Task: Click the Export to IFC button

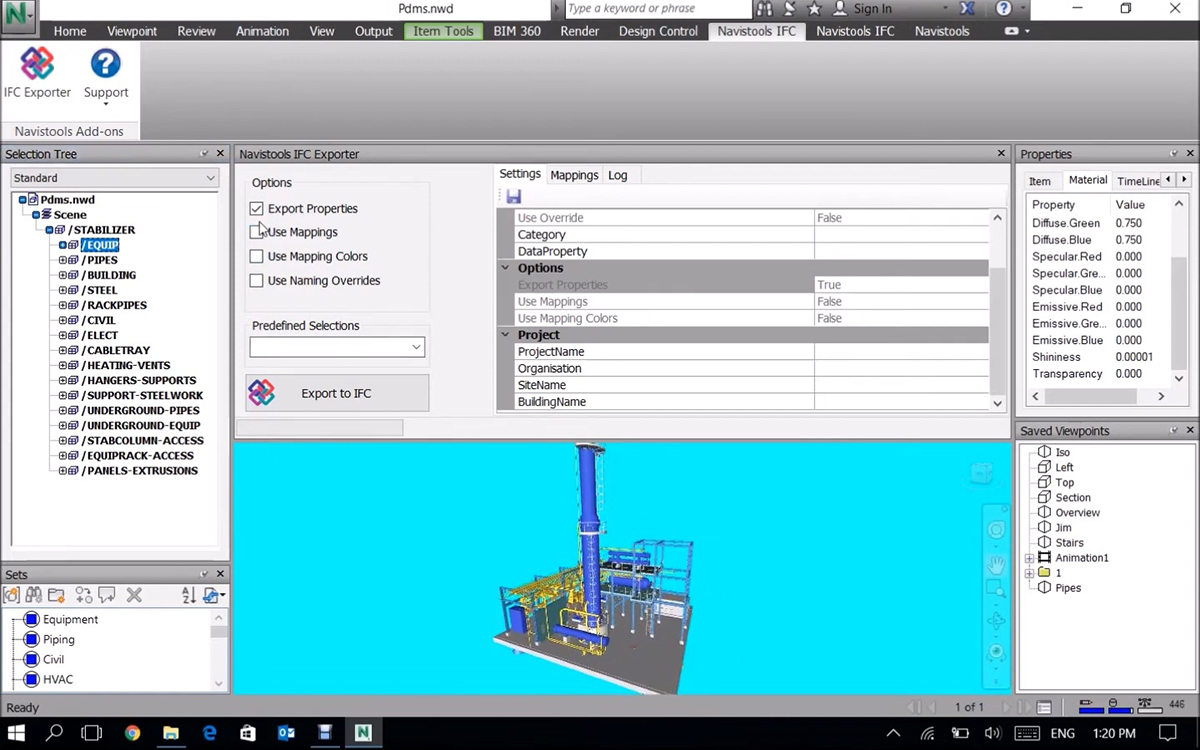Action: pos(337,393)
